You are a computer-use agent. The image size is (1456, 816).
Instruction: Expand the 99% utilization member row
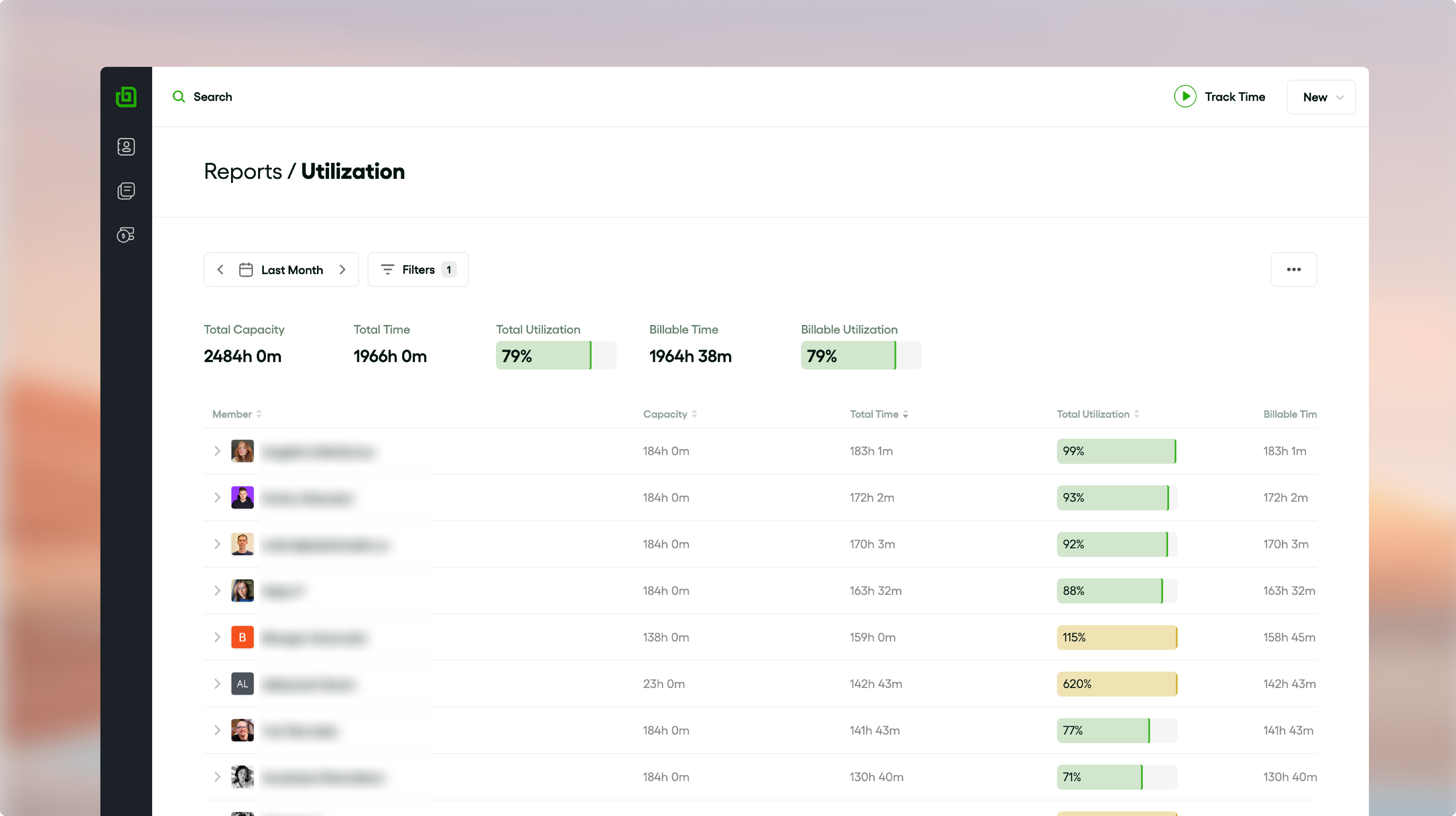217,451
